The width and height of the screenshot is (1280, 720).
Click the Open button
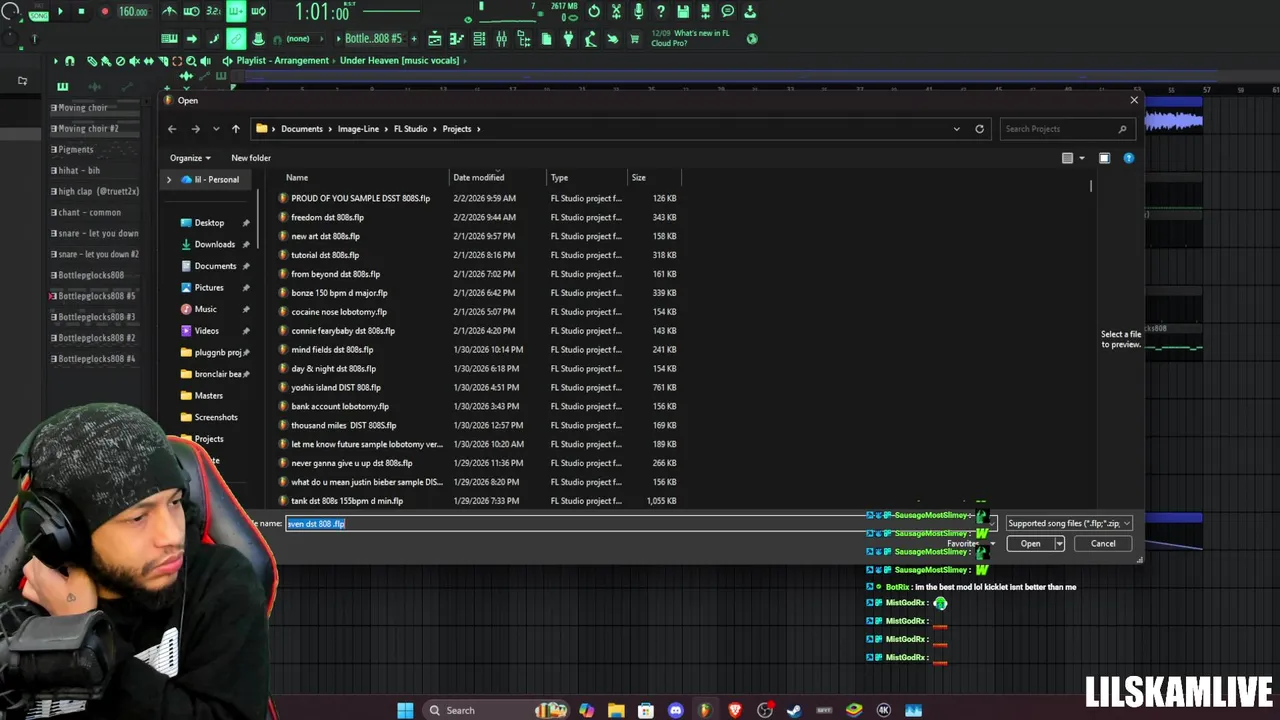1030,544
